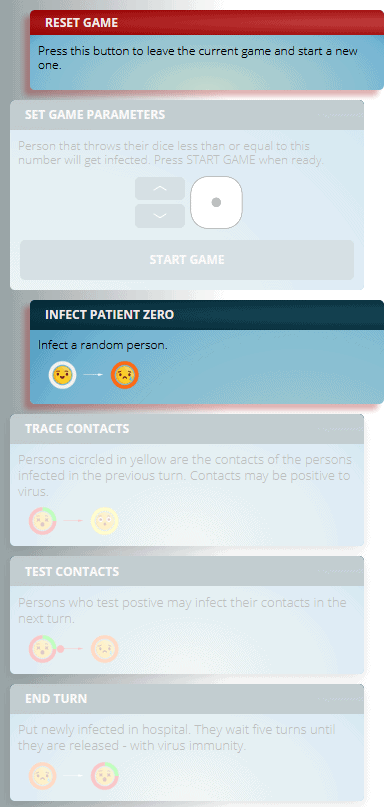The height and width of the screenshot is (807, 384).
Task: Click the hospitalized face icon under Trace Contacts
Action: 43,520
